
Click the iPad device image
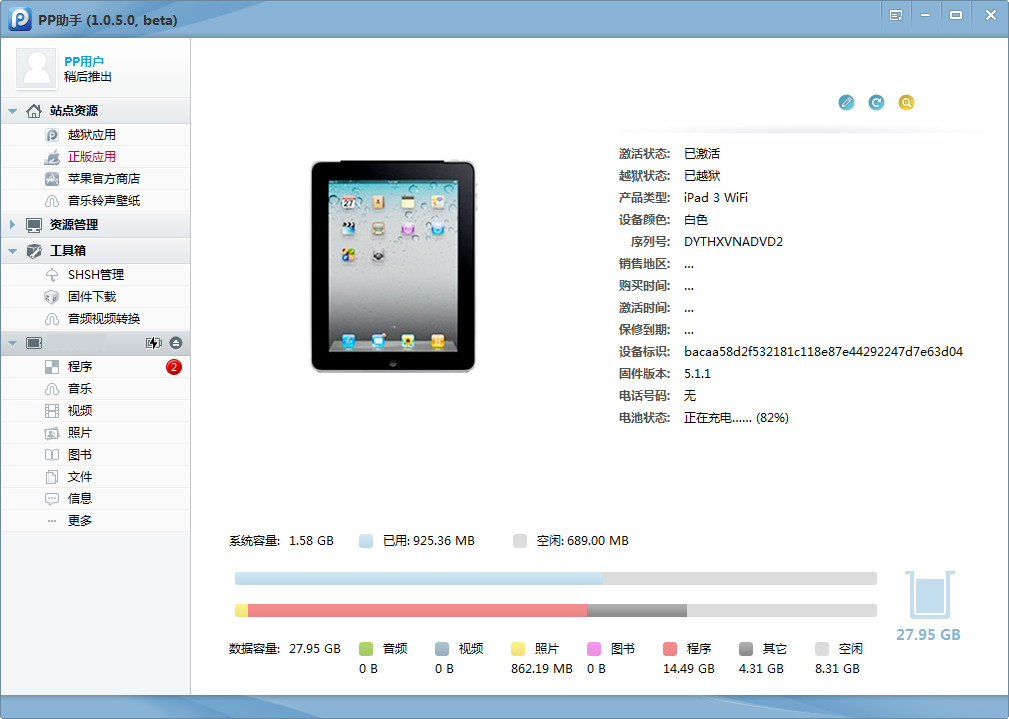(392, 266)
